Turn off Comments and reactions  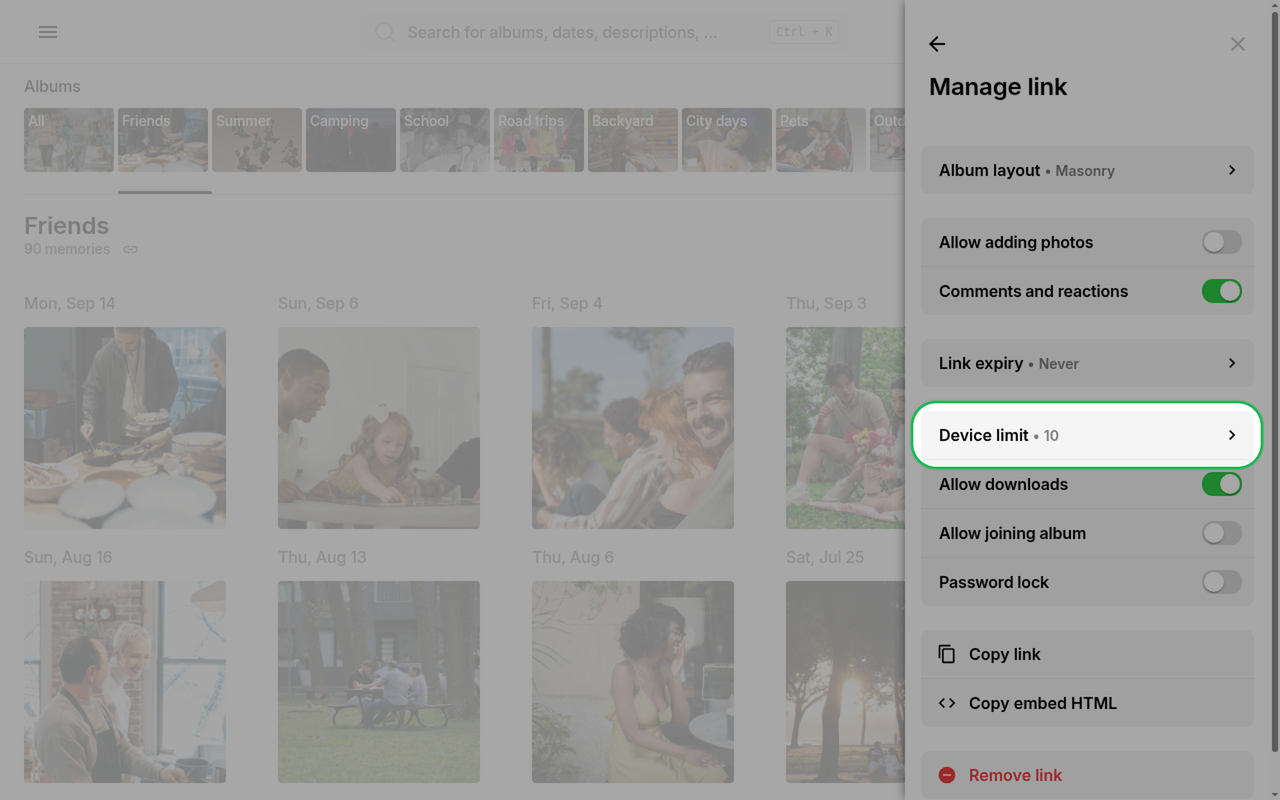[1222, 291]
